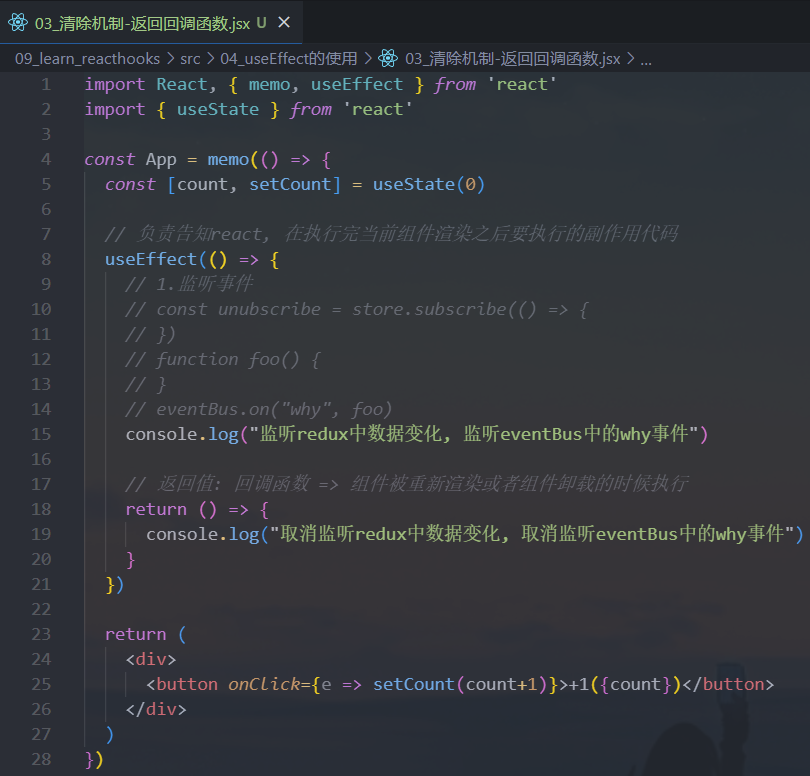
Task: Click the React file icon in breadcrumb
Action: click(388, 58)
